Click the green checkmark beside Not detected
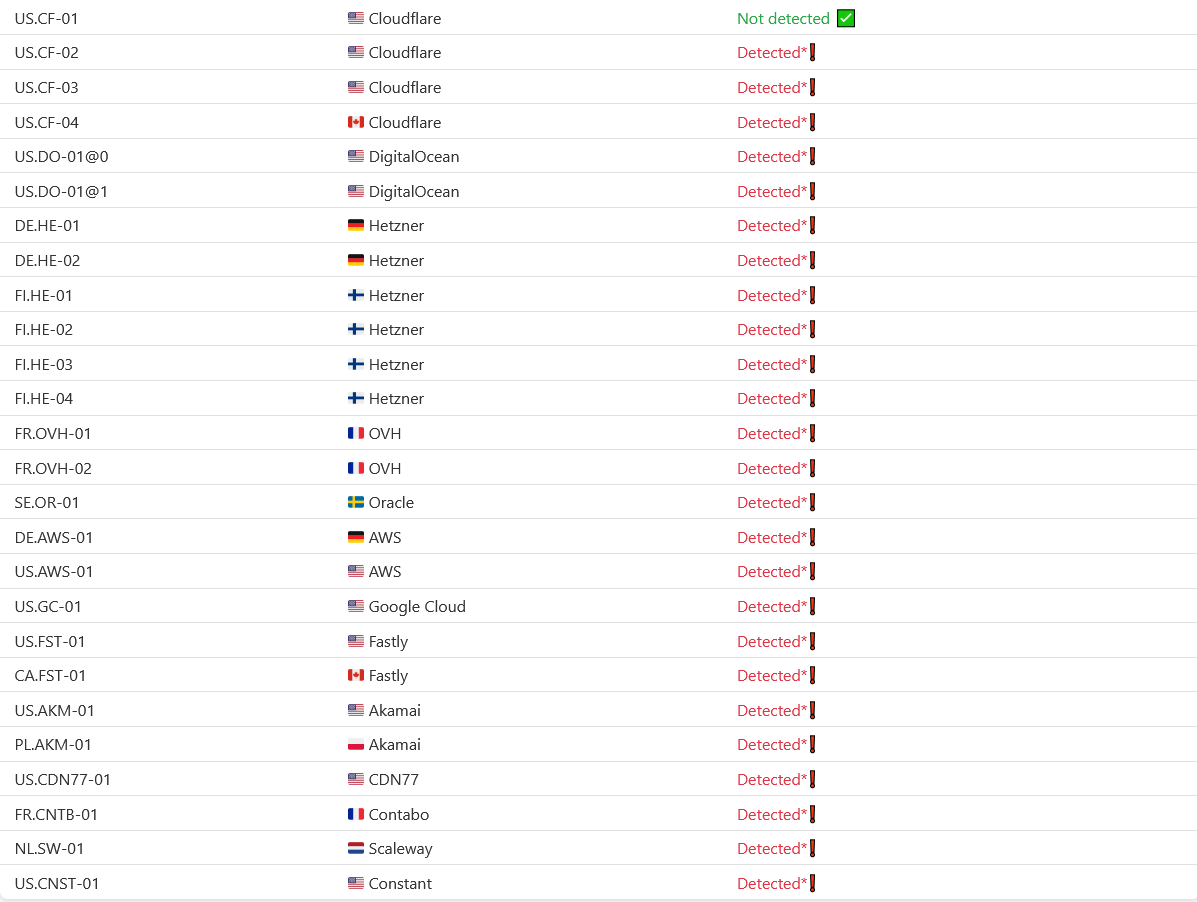This screenshot has height=902, width=1197. tap(846, 18)
